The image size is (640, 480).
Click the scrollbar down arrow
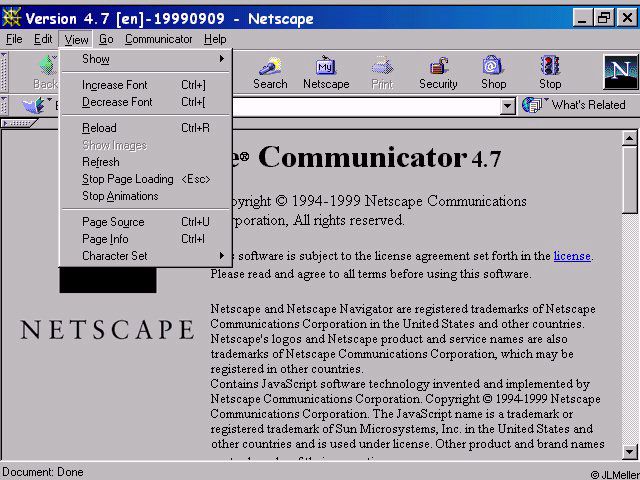click(x=629, y=451)
